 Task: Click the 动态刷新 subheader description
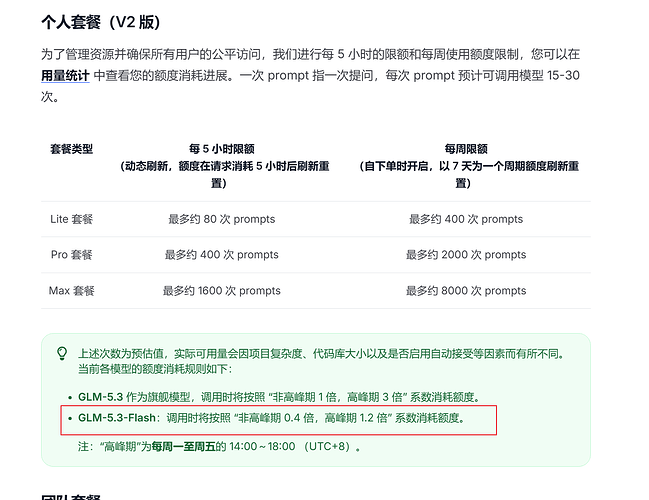pos(224,175)
